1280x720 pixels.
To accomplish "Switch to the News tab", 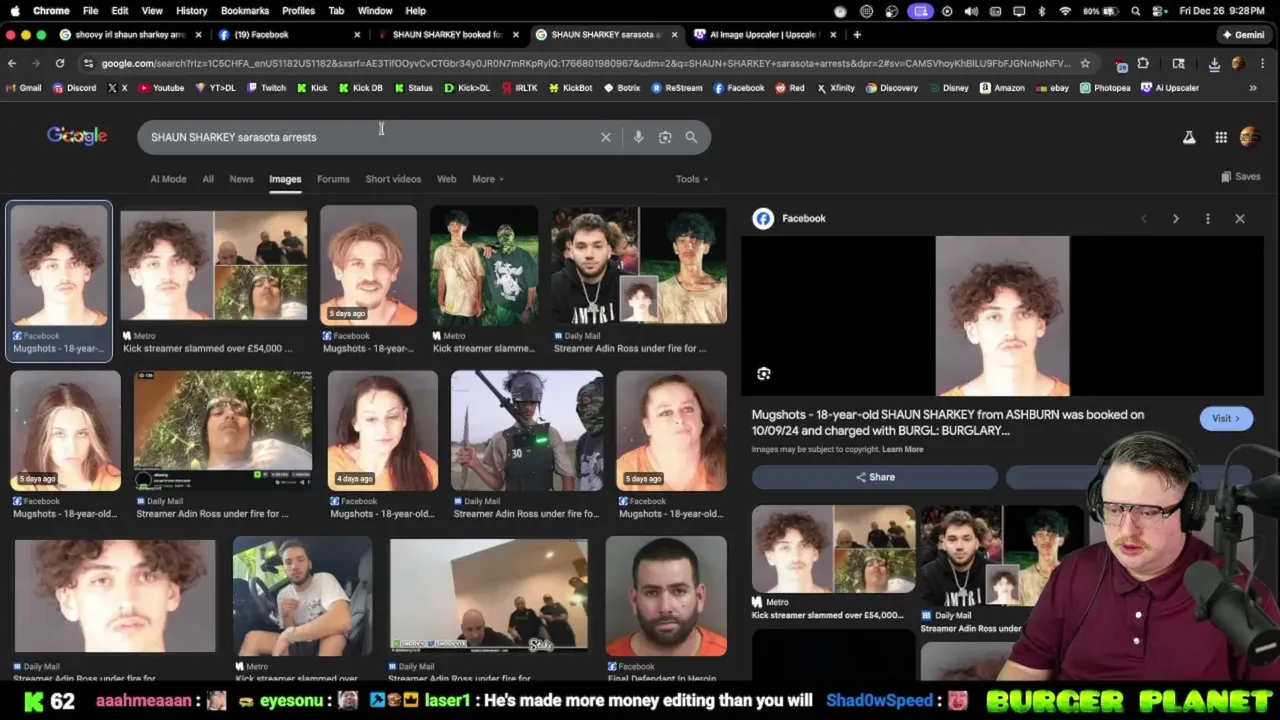I will point(242,179).
